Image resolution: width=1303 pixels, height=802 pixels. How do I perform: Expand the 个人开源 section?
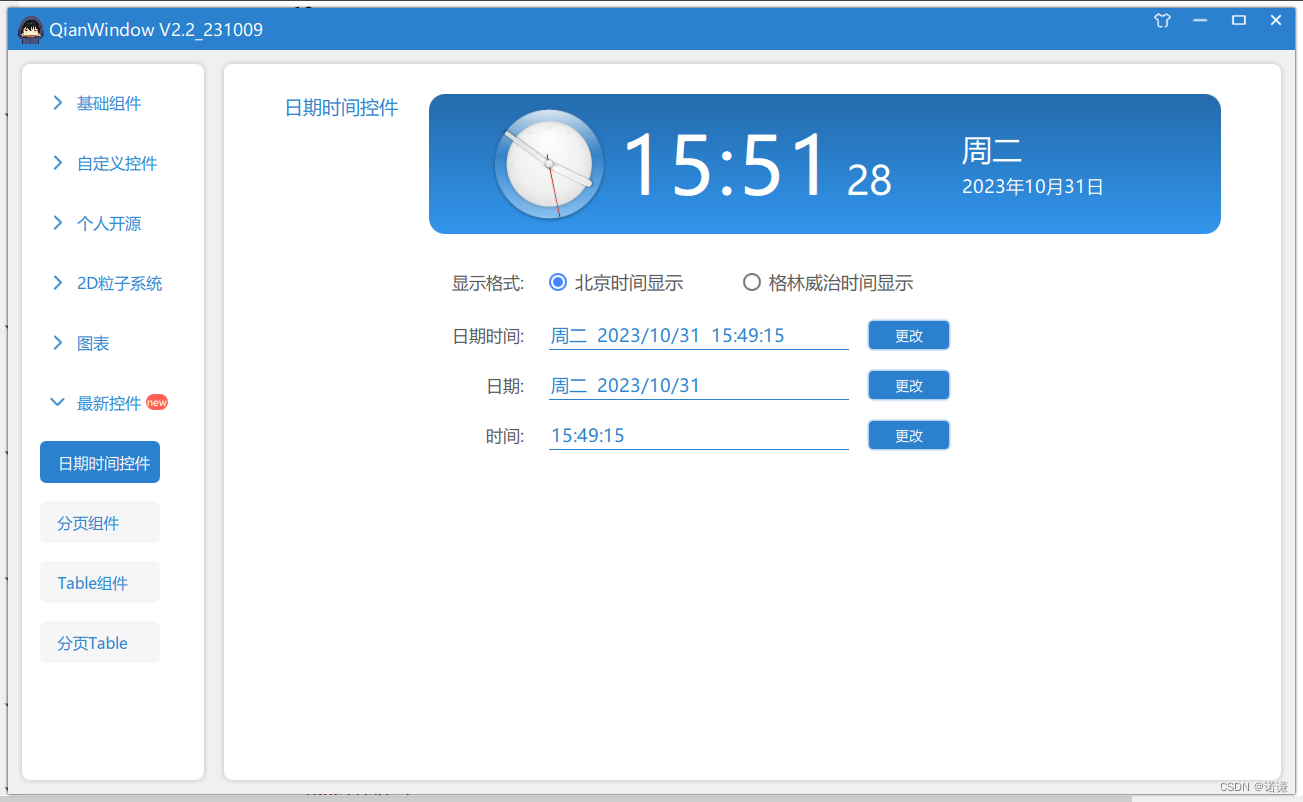(104, 223)
